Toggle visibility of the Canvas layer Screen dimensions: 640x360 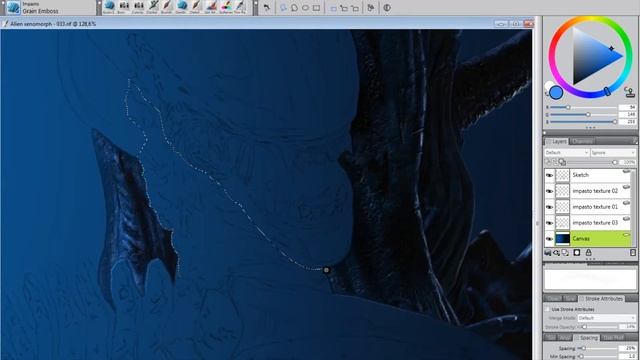click(549, 239)
